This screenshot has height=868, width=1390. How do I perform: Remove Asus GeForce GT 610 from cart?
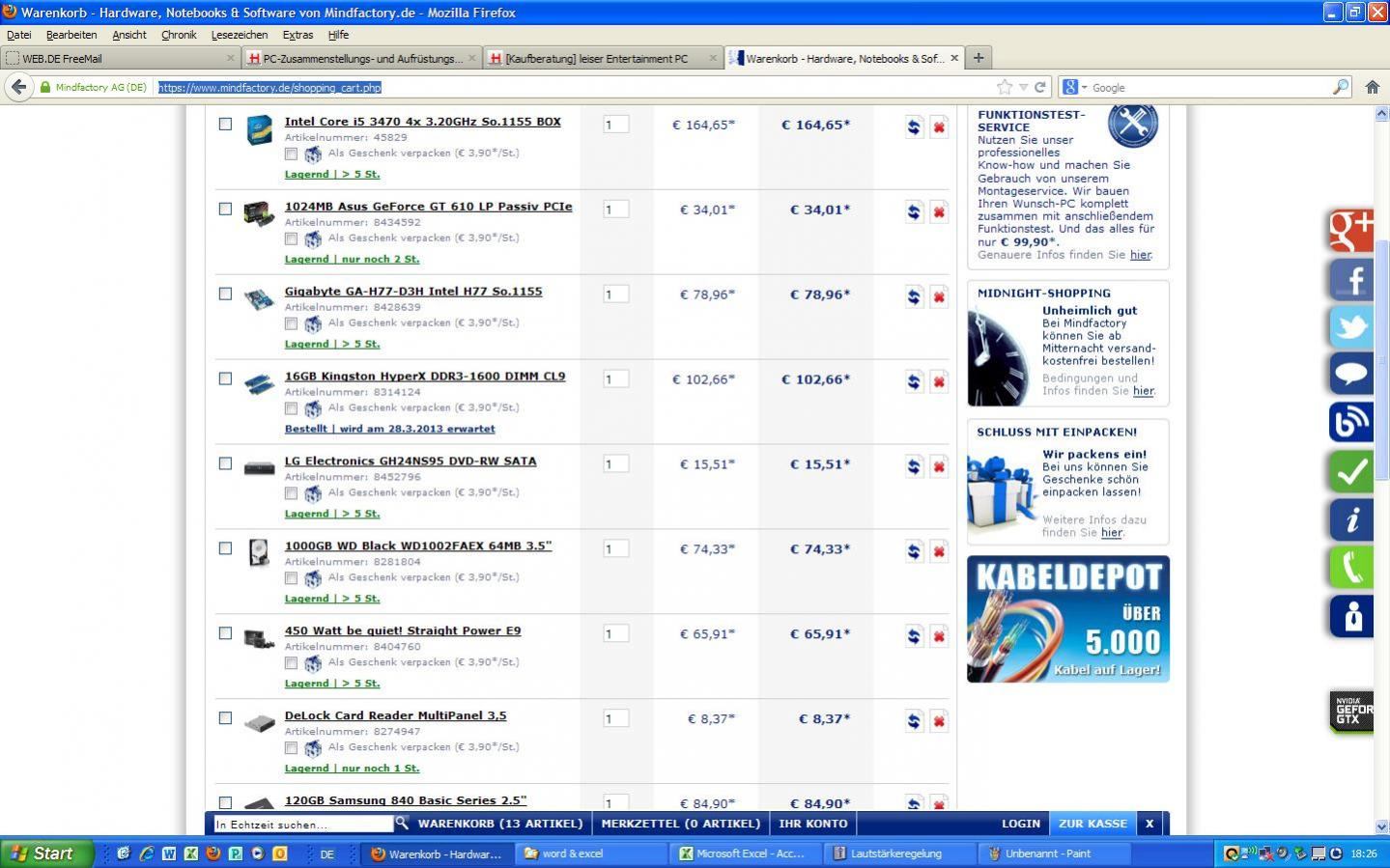[x=938, y=211]
